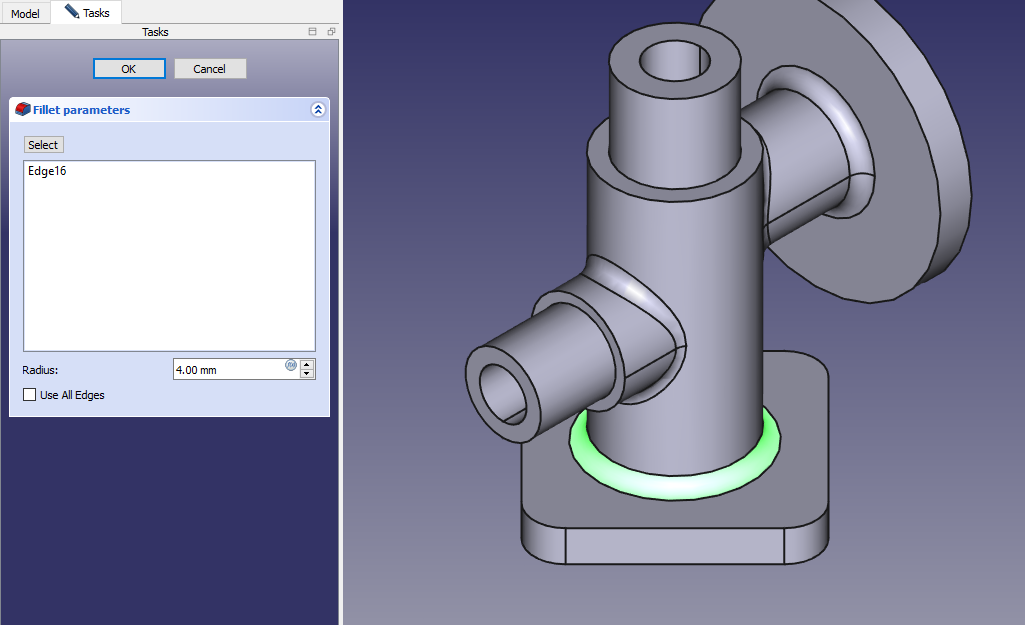Open the expression editor icon in Radius field
The image size is (1025, 625).
291,365
